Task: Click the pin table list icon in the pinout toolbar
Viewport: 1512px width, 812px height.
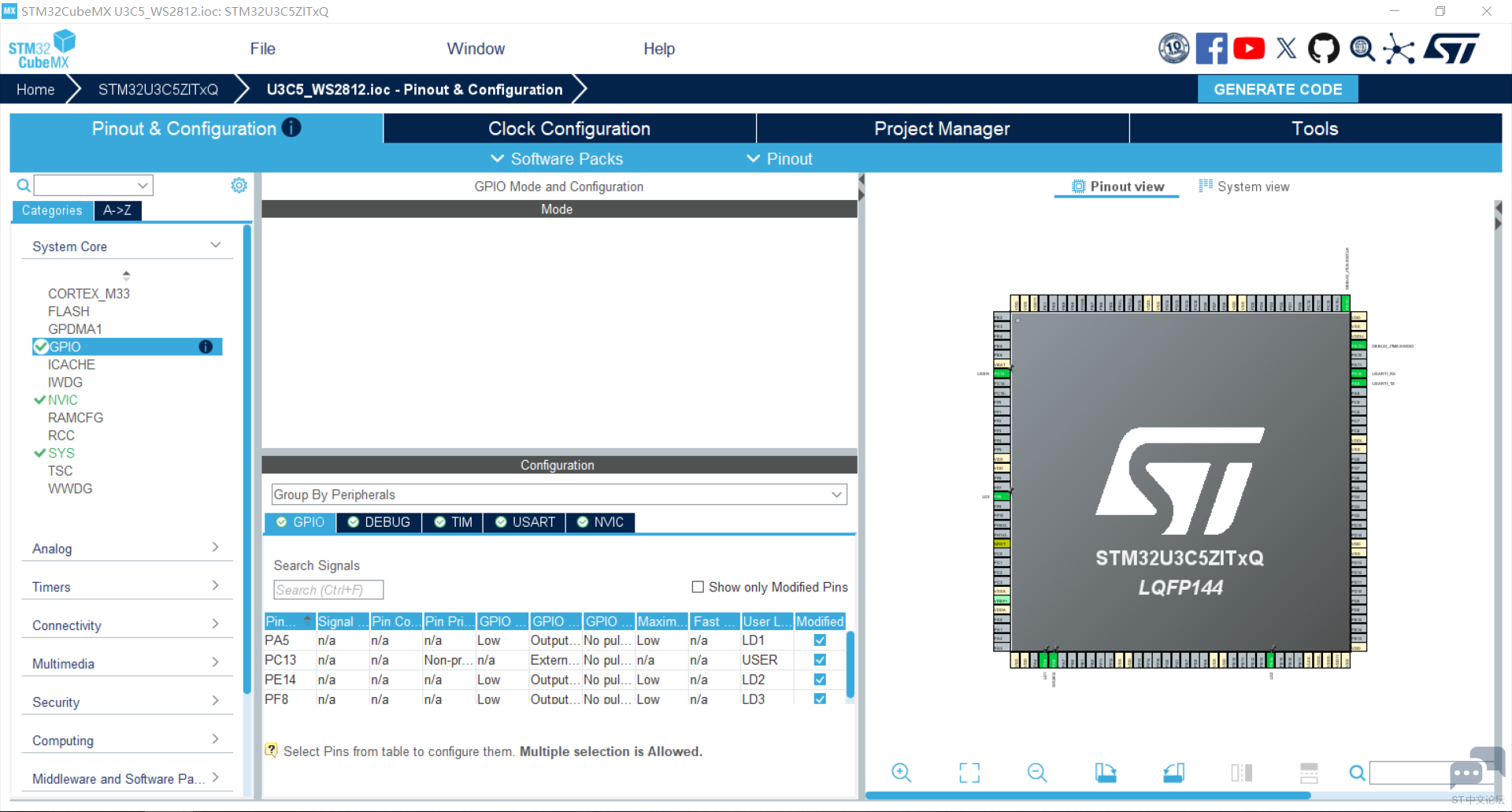Action: (1309, 773)
